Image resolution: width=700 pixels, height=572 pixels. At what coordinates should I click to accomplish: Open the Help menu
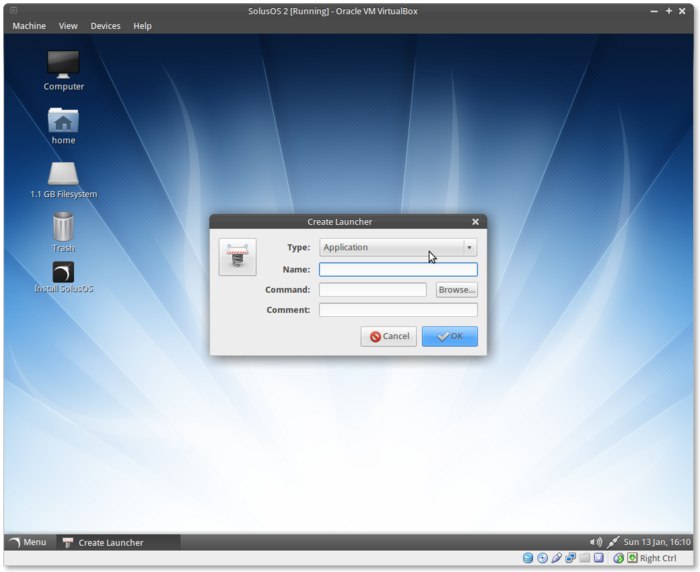[x=142, y=26]
